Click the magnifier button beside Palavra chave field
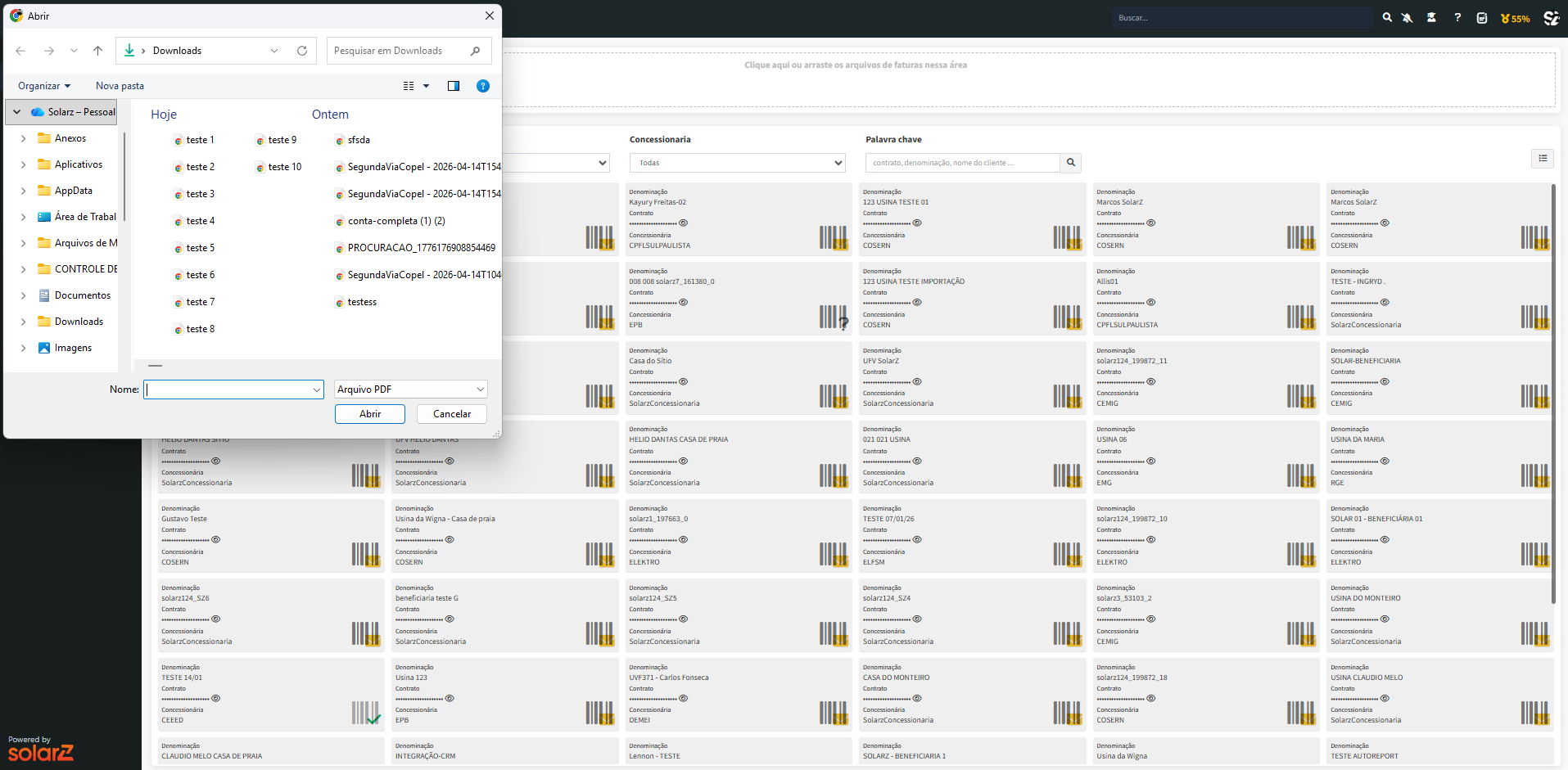Viewport: 1568px width, 770px height. pyautogui.click(x=1070, y=163)
